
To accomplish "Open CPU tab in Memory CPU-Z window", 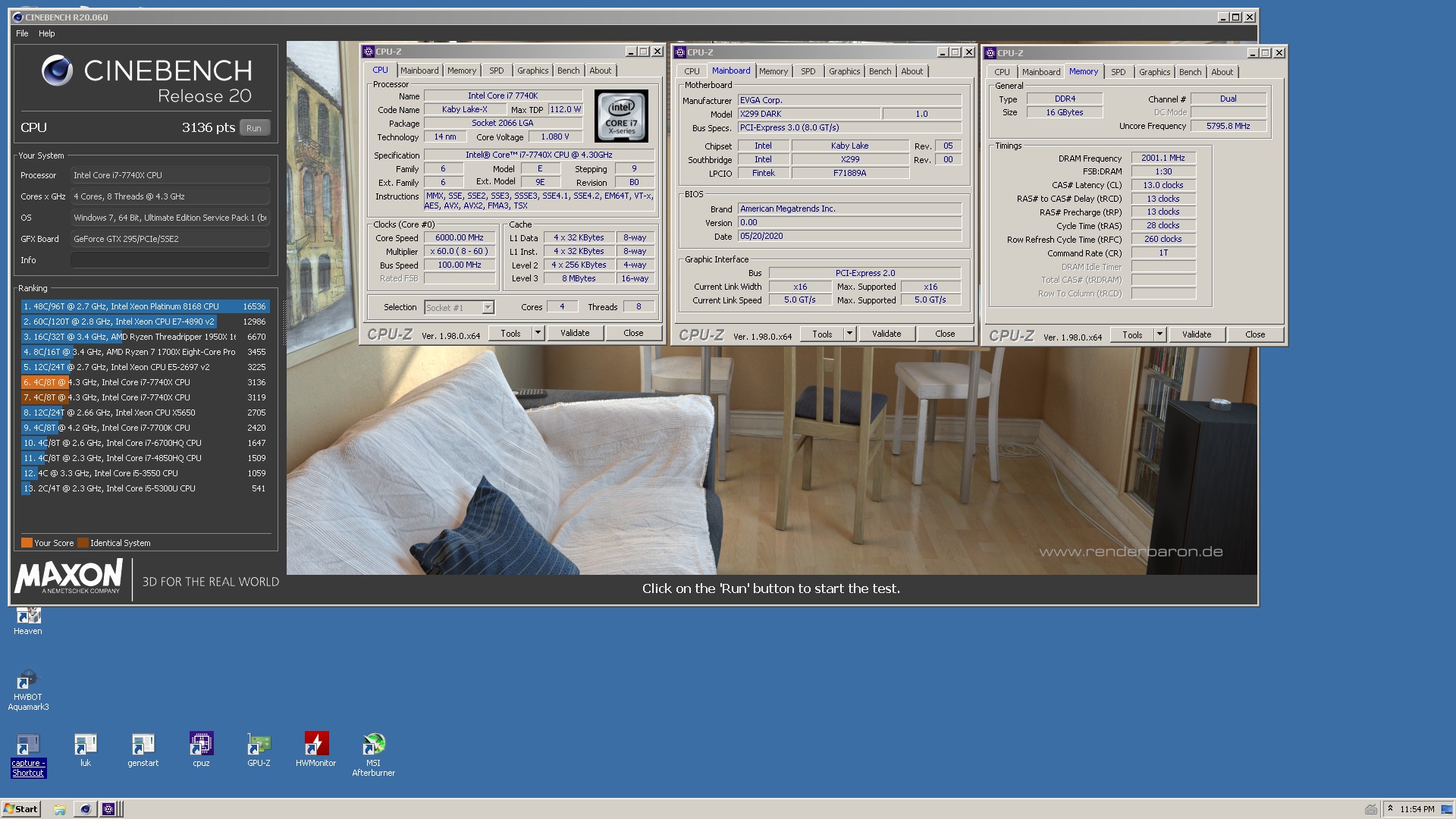I will click(x=1003, y=72).
